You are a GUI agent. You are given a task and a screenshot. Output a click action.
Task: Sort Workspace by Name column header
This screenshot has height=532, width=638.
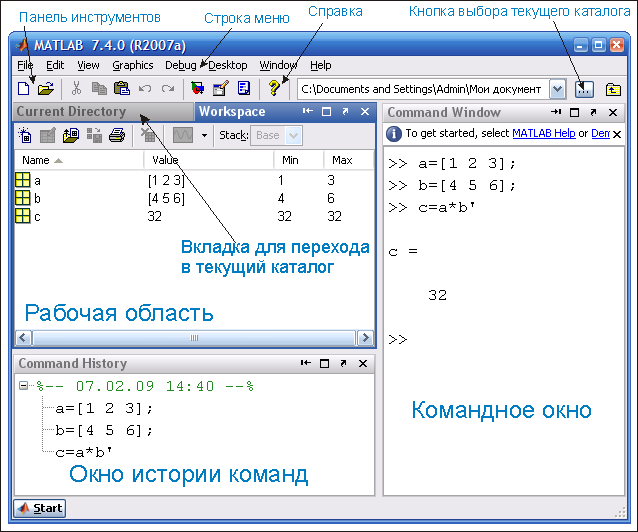coord(79,160)
